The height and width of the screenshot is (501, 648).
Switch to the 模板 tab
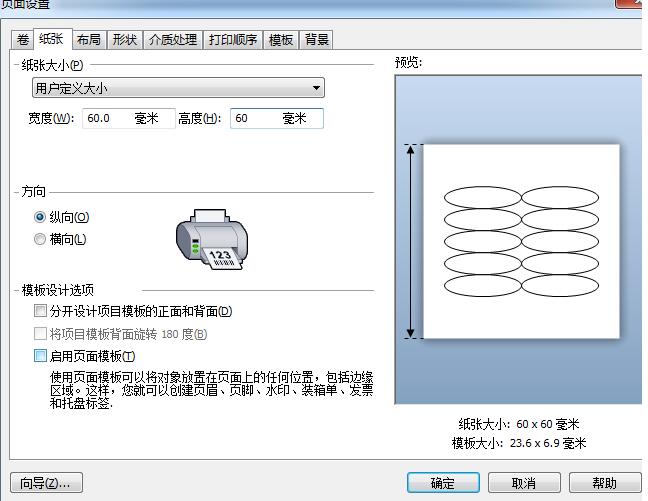pos(281,40)
